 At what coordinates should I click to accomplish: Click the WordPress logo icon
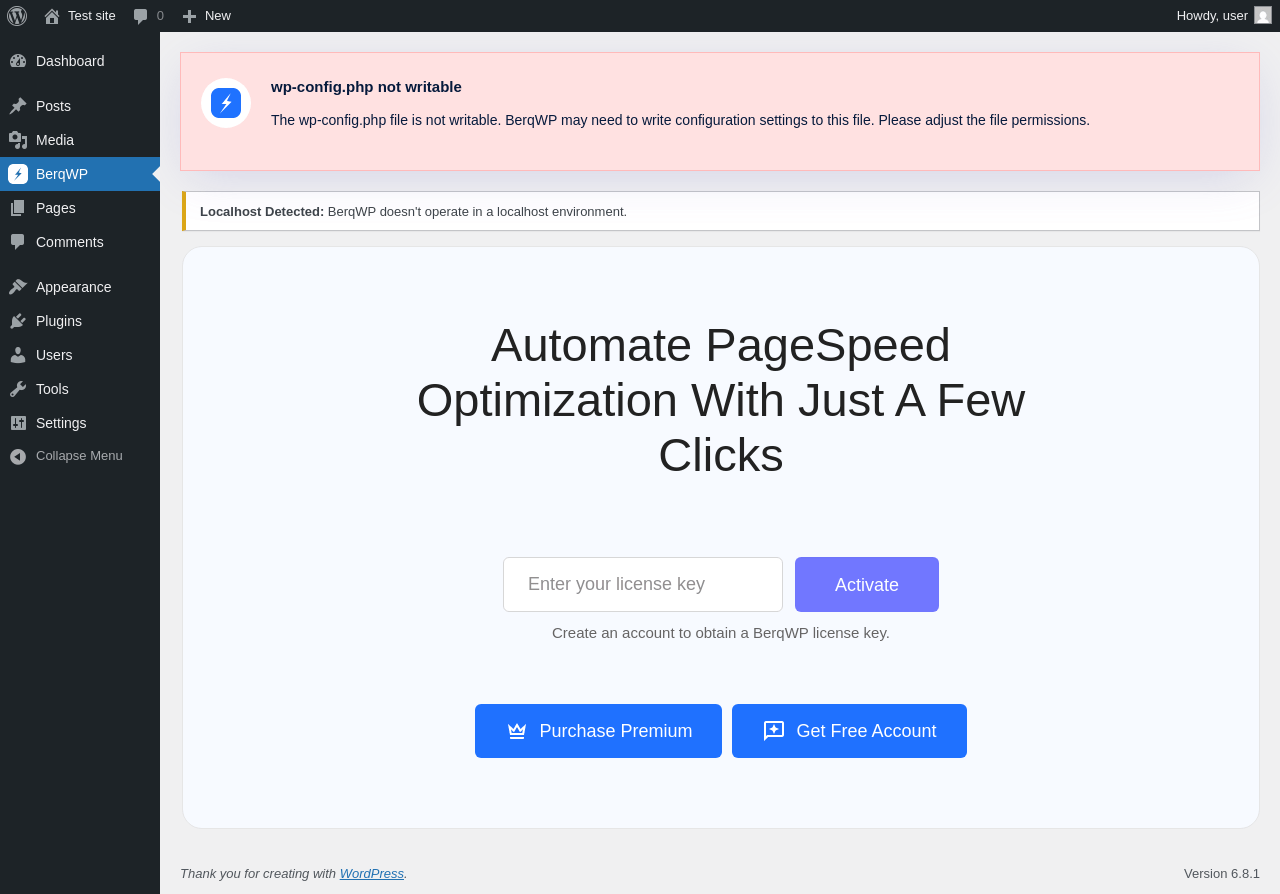pos(17,16)
